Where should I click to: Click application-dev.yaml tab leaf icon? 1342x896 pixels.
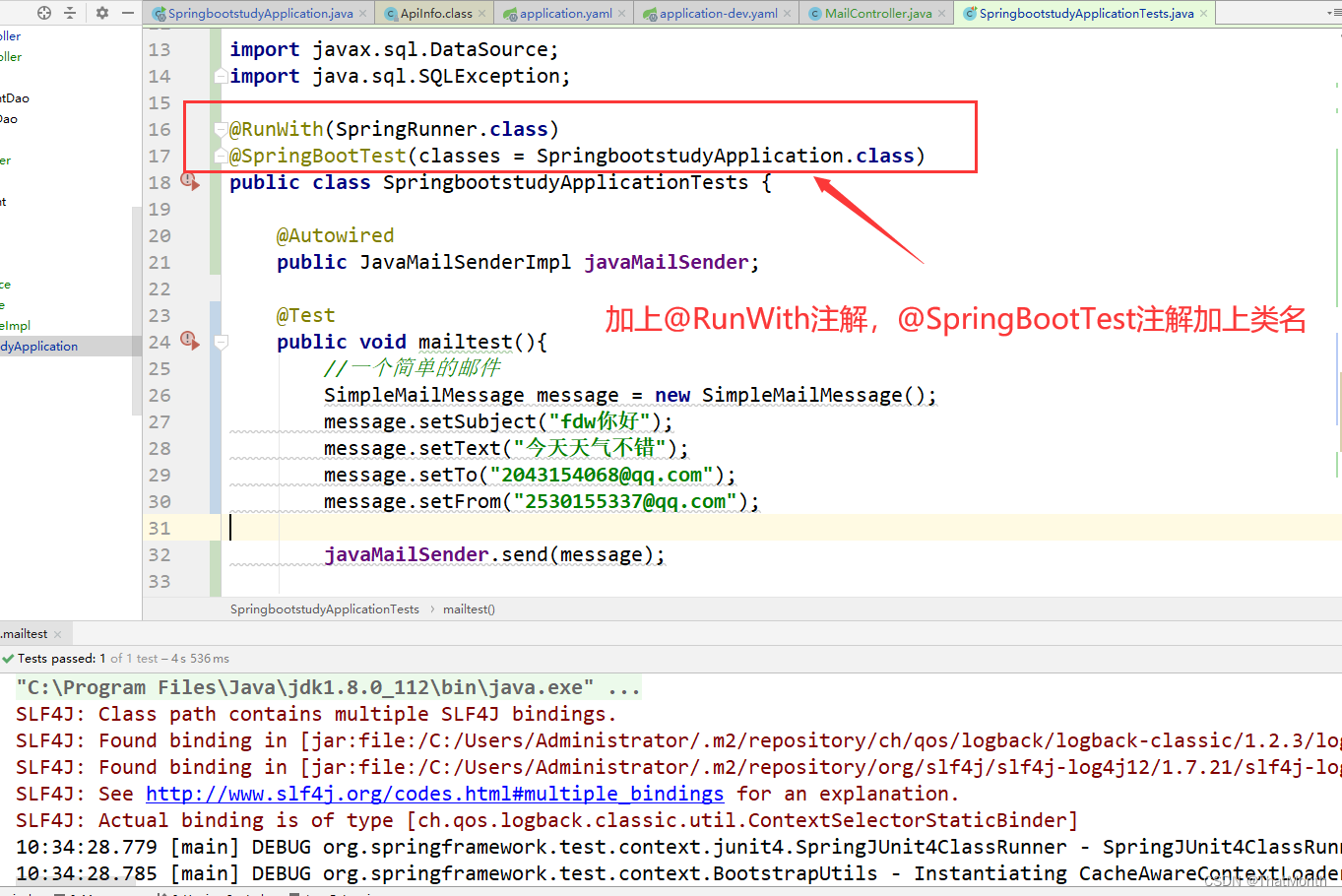tap(650, 14)
